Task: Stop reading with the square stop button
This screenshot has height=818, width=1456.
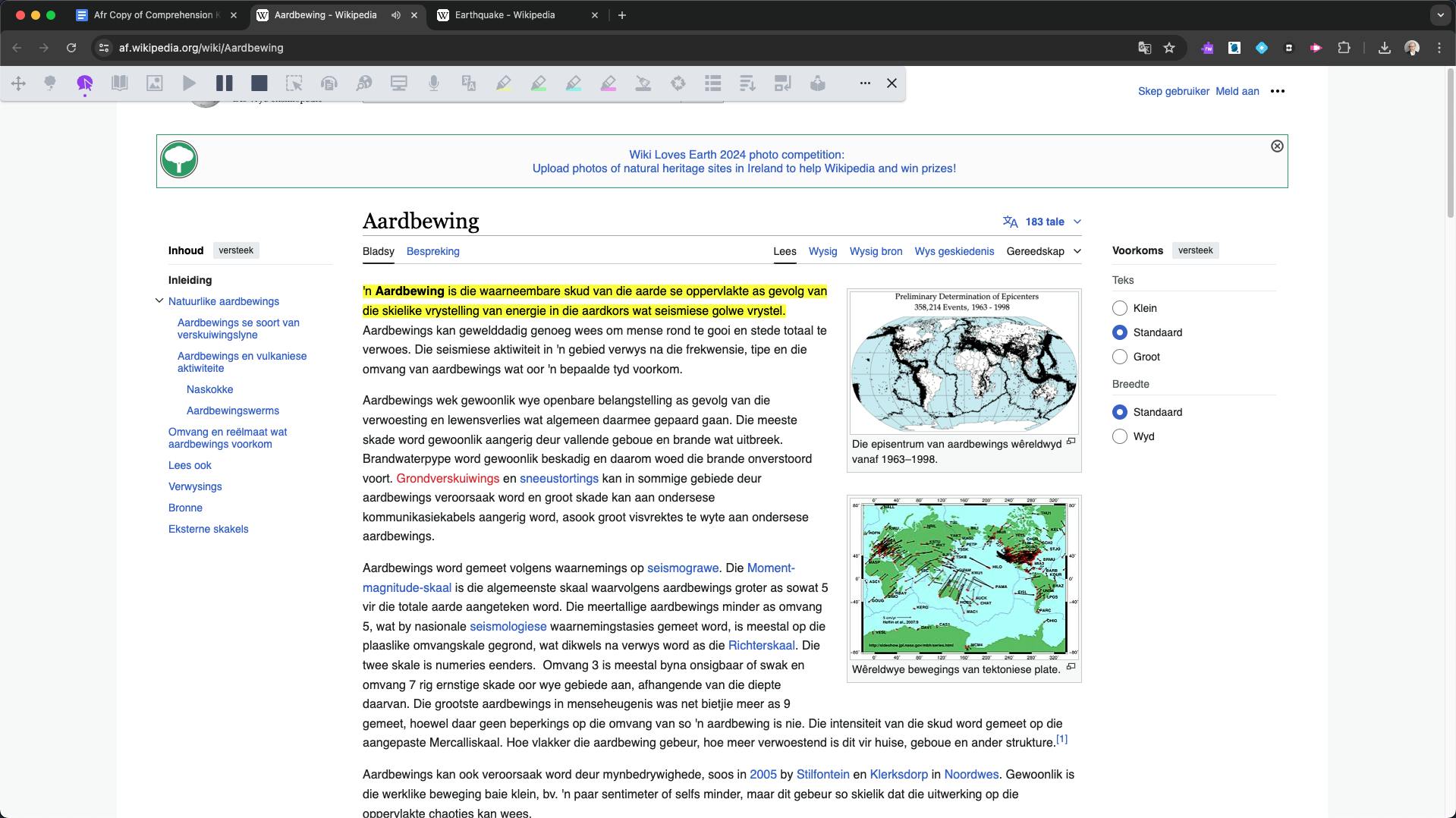Action: pyautogui.click(x=259, y=83)
